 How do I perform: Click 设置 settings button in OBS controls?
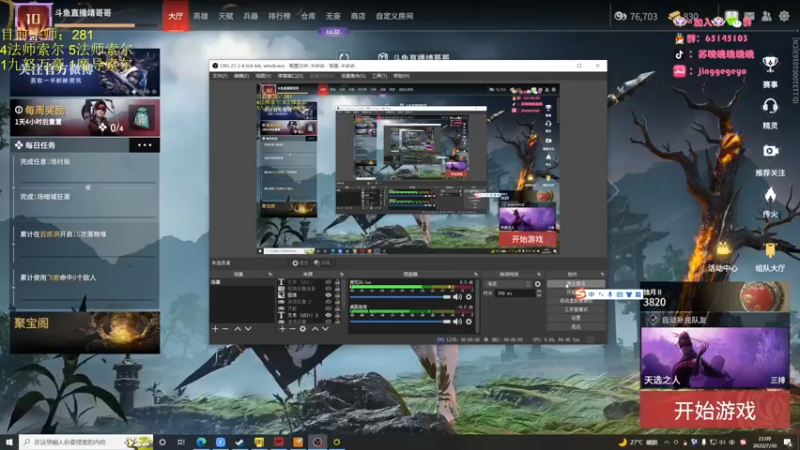576,318
